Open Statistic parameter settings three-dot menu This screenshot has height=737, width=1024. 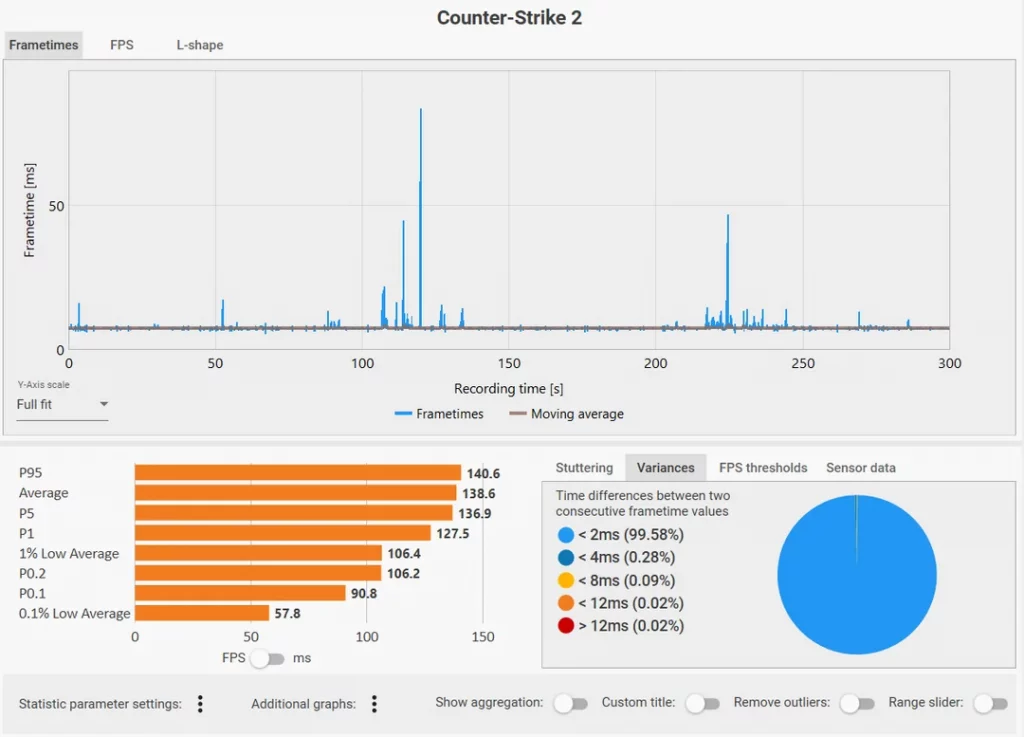click(200, 704)
